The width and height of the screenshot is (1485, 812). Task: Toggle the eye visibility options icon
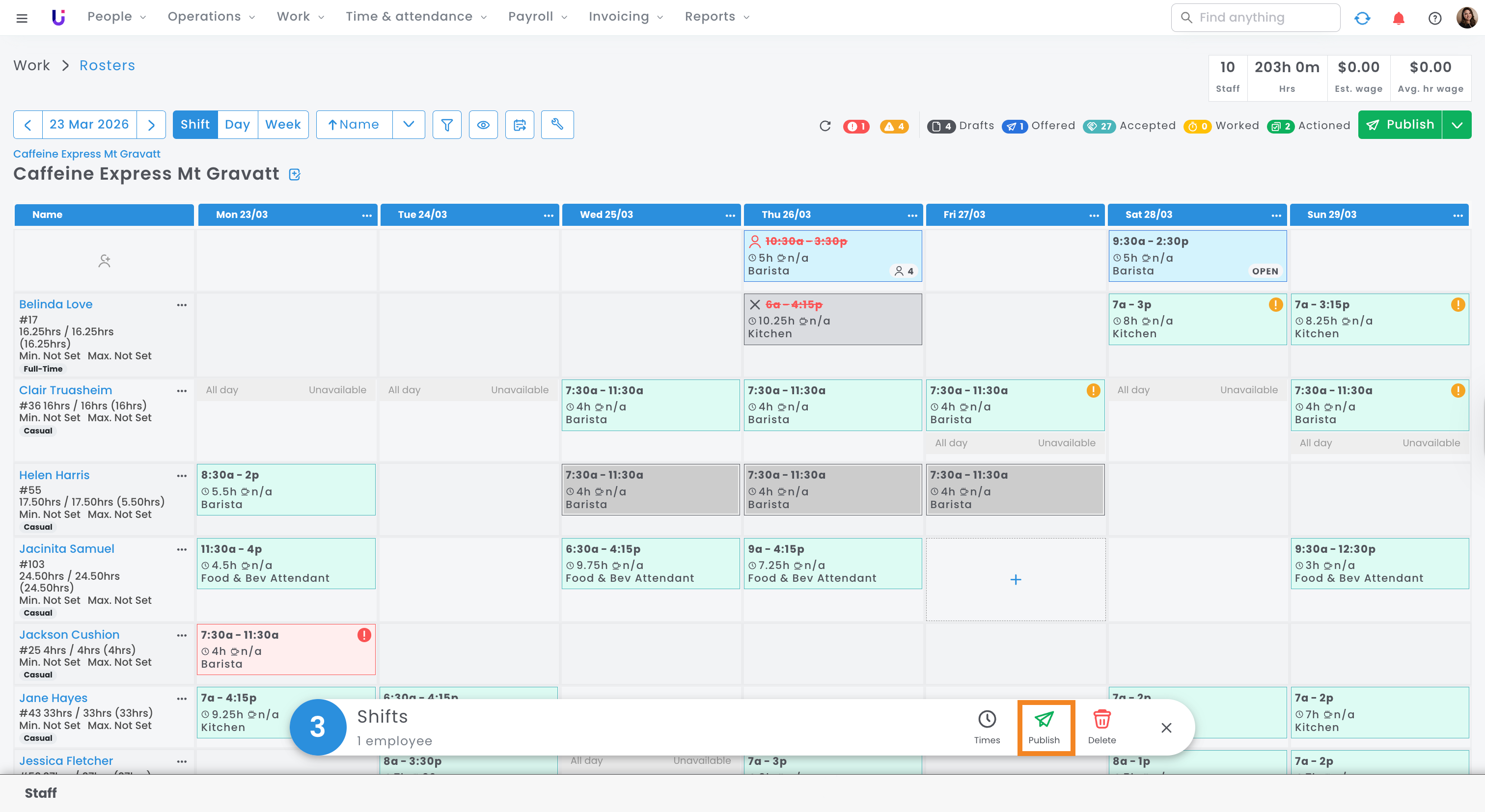483,125
